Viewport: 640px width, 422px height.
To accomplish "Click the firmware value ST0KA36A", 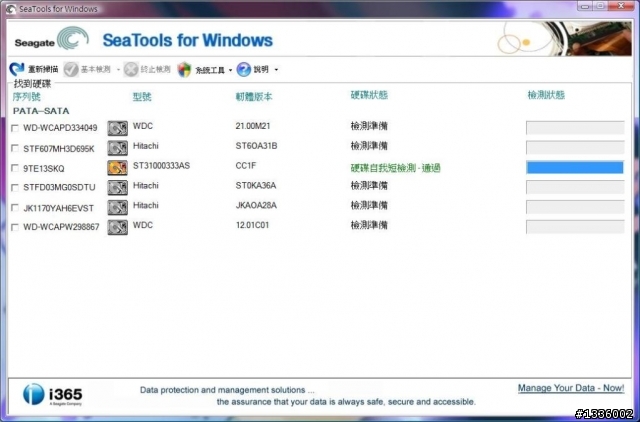I will click(256, 186).
